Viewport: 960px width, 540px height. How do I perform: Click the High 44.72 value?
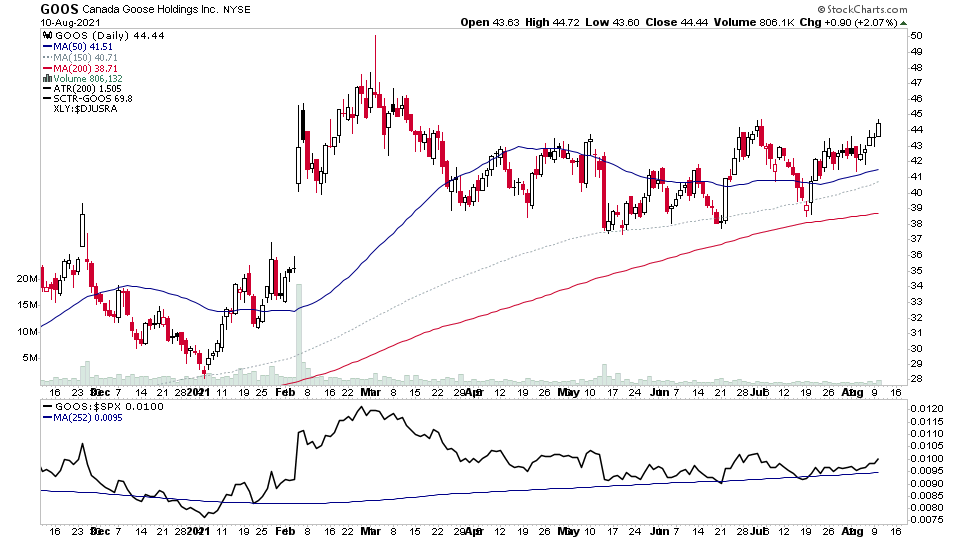(x=552, y=22)
